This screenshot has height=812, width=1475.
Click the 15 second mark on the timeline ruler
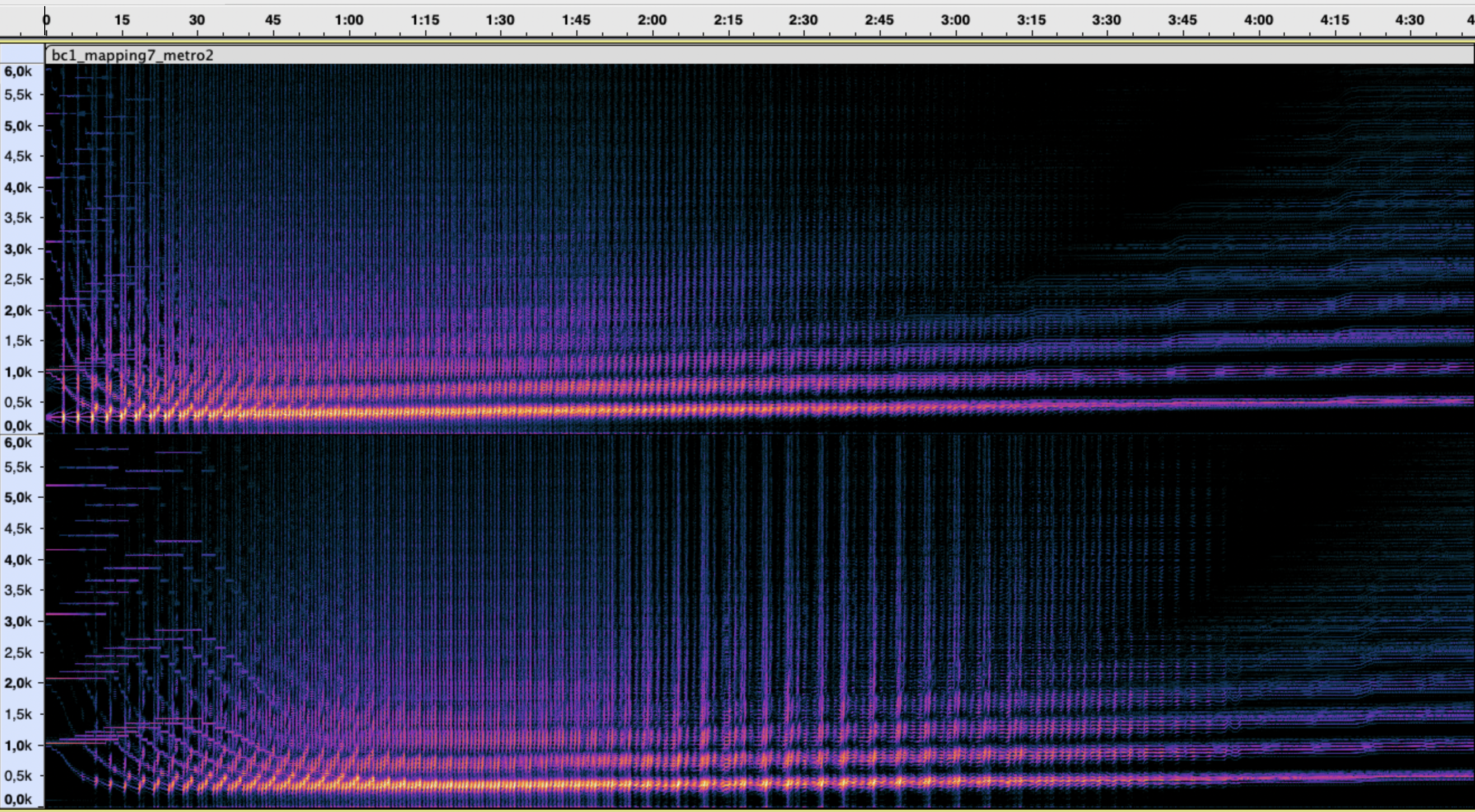tap(122, 20)
